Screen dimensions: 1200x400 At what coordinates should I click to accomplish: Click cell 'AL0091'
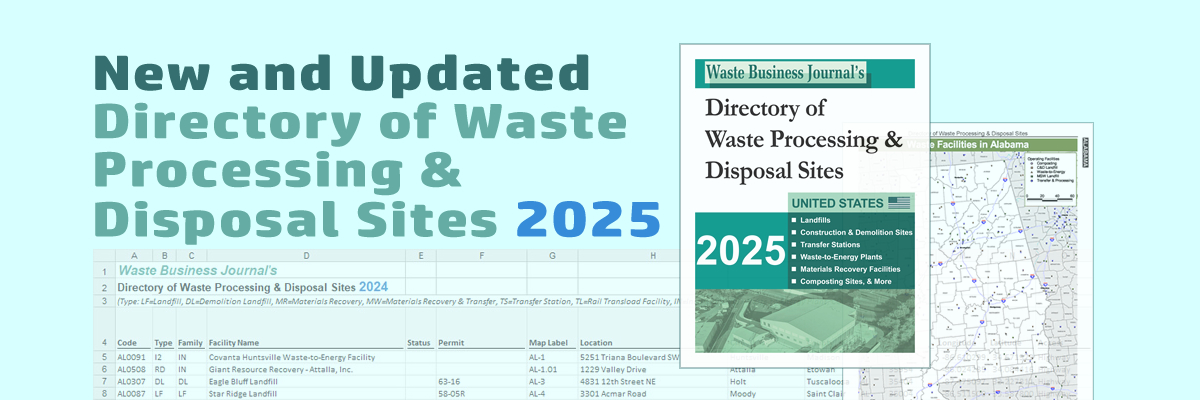(131, 356)
